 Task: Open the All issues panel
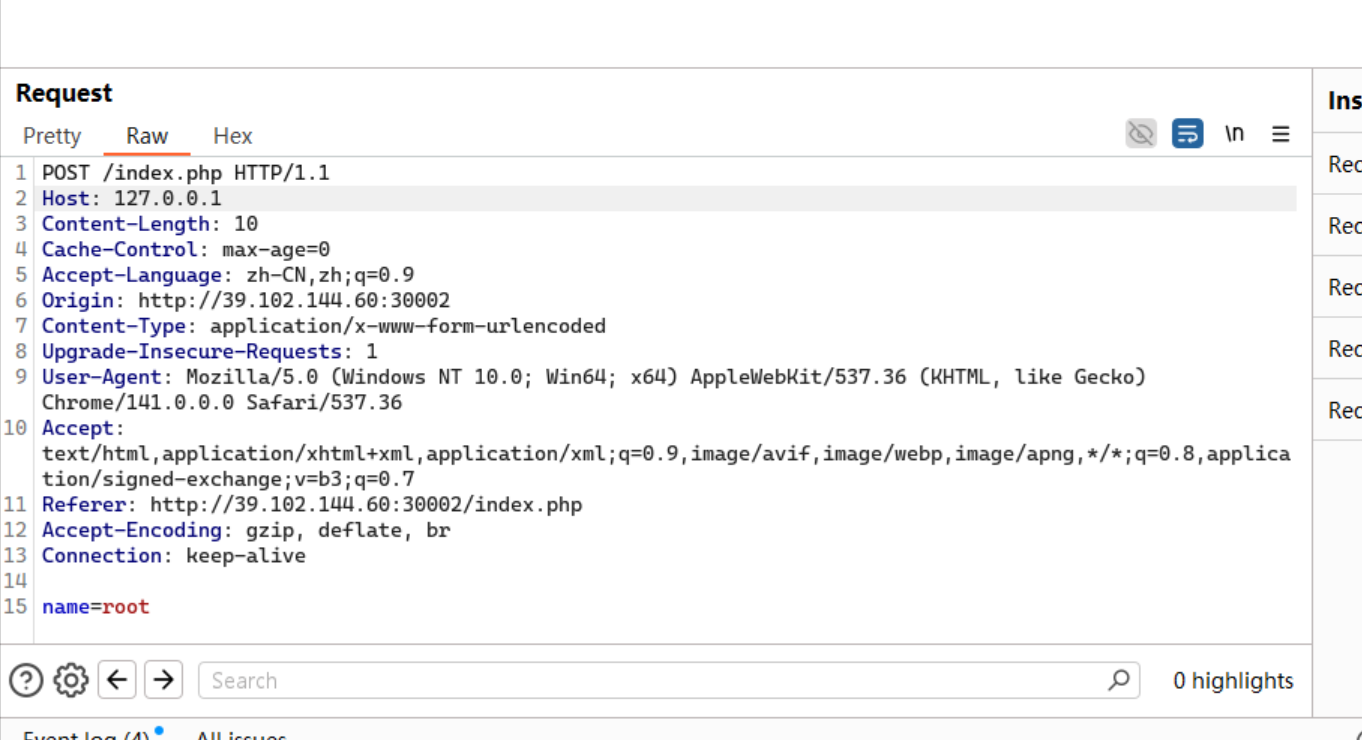coord(240,734)
